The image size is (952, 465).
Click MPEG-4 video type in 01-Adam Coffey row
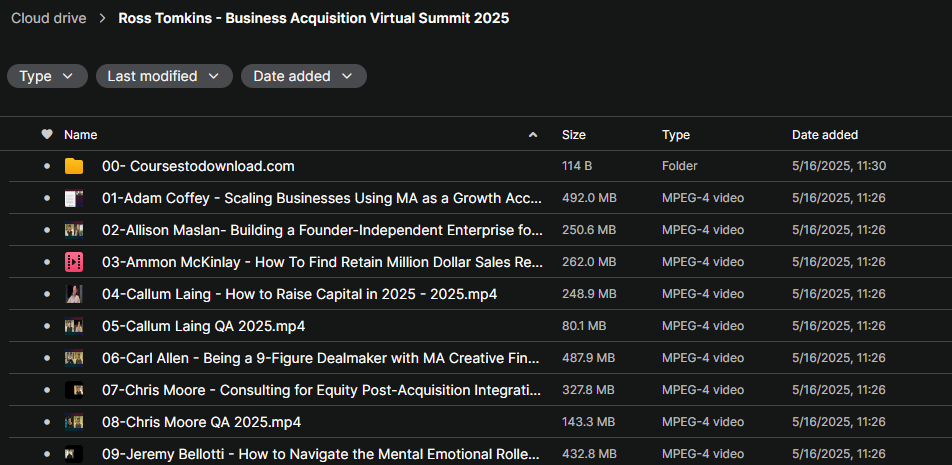702,199
